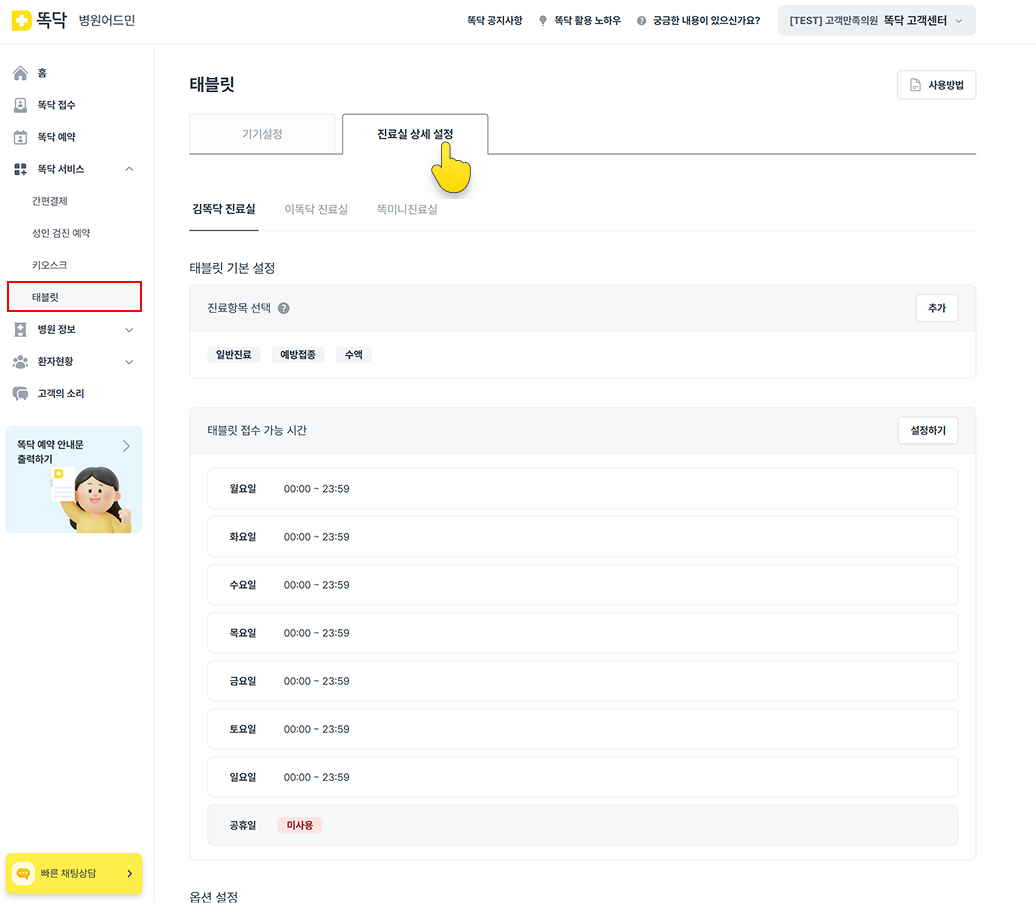Screen dimensions: 1036x903
Task: Open 궁금한 내용이 있으신가요? link
Action: 706,20
